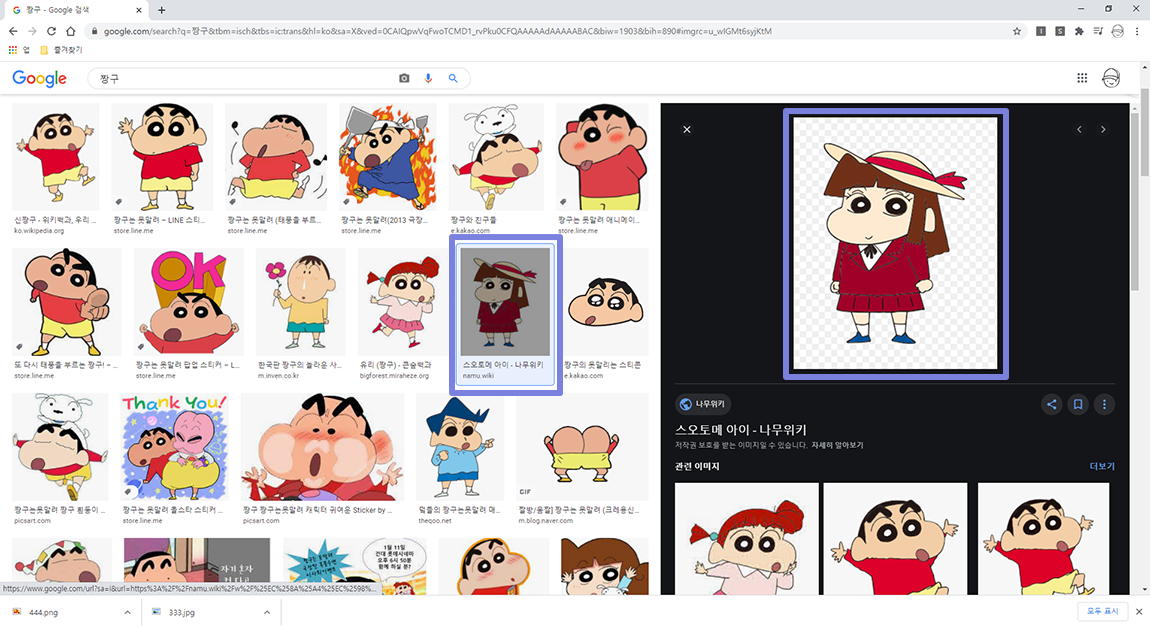Click the browser back arrow
The width and height of the screenshot is (1150, 629).
[x=12, y=32]
